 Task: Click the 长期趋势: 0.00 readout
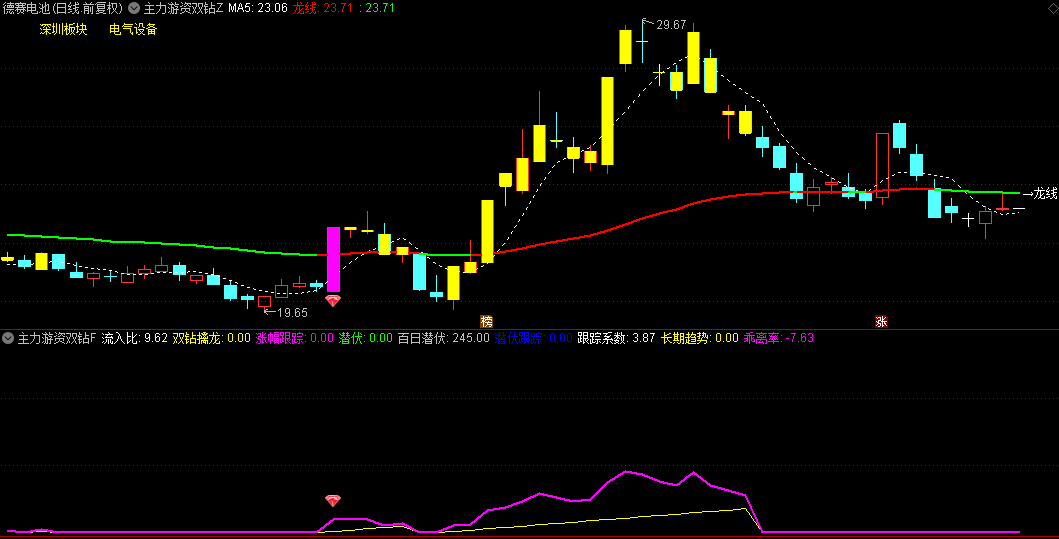(700, 338)
